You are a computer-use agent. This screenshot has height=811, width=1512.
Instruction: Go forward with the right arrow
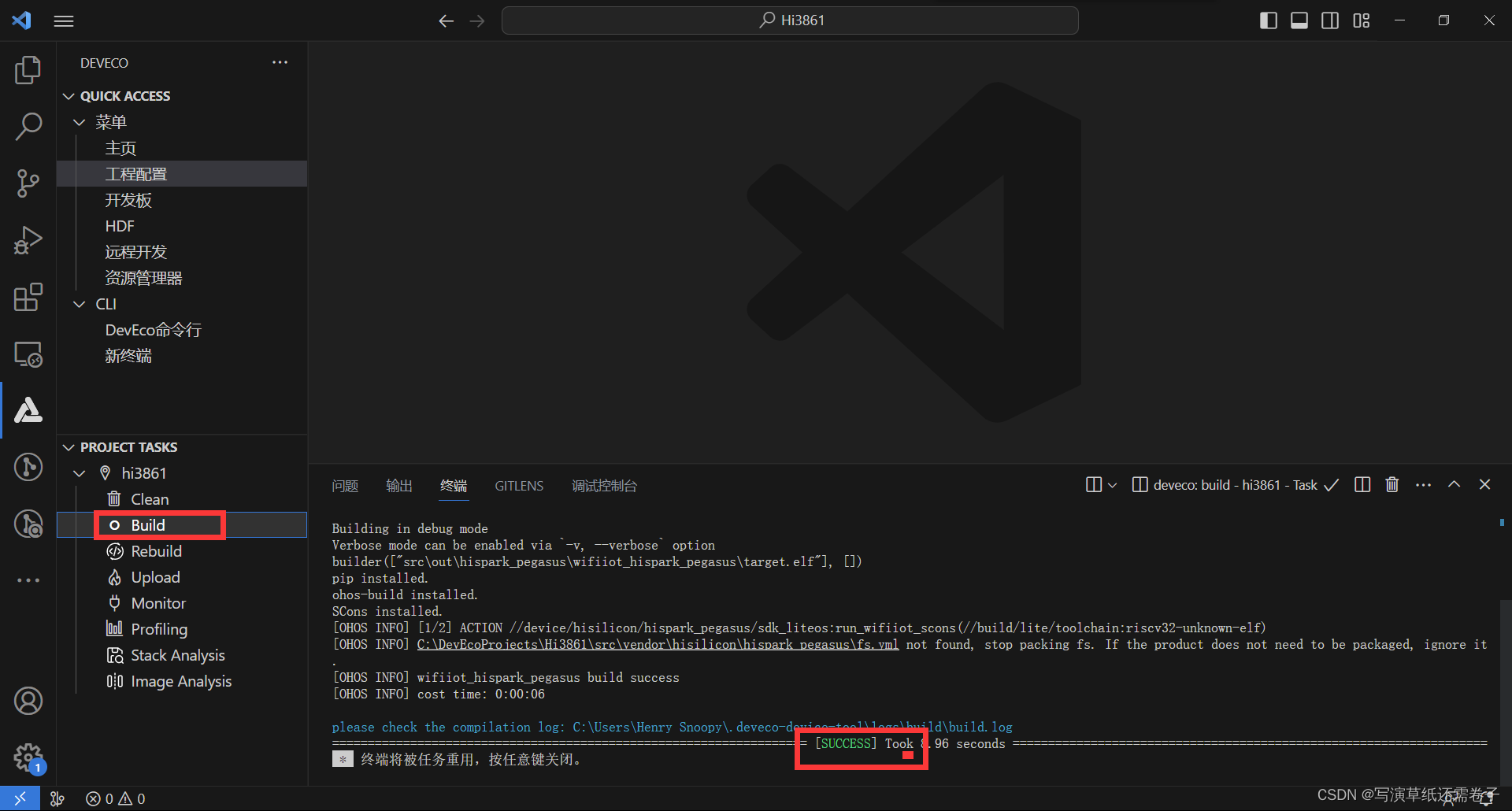477,21
